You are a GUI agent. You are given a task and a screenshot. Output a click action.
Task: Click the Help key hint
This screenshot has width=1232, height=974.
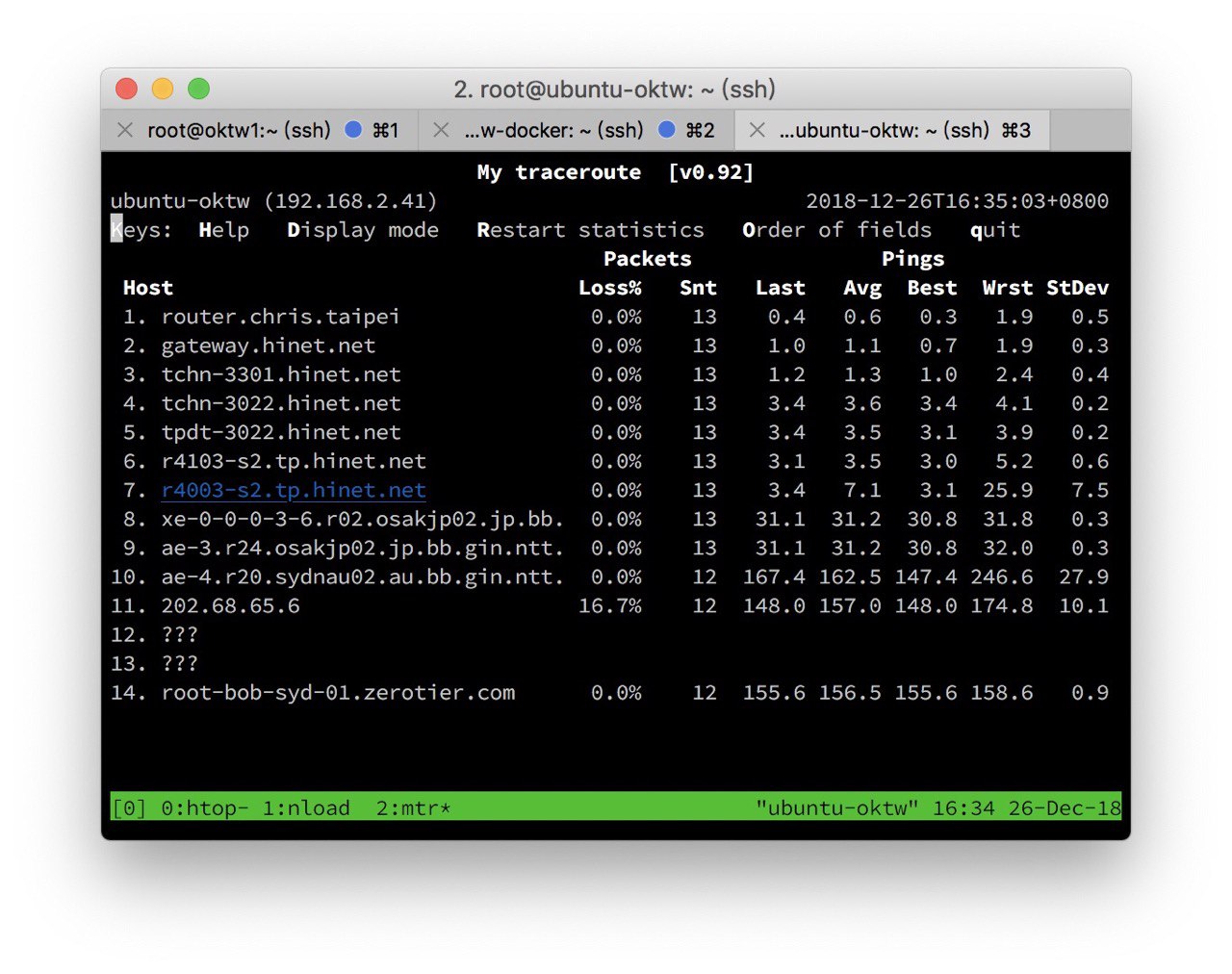pyautogui.click(x=224, y=230)
